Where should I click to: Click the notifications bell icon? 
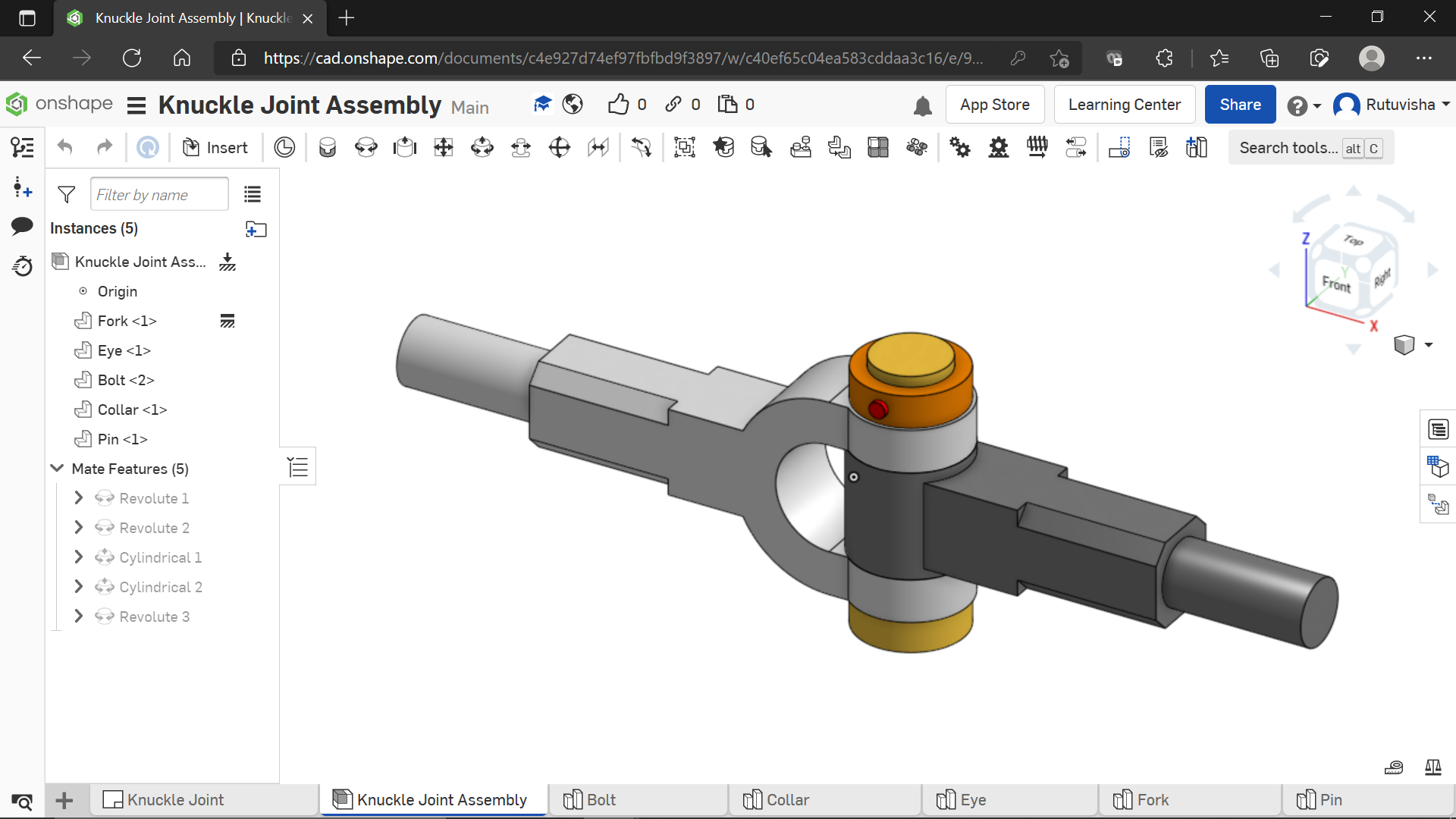pos(922,105)
